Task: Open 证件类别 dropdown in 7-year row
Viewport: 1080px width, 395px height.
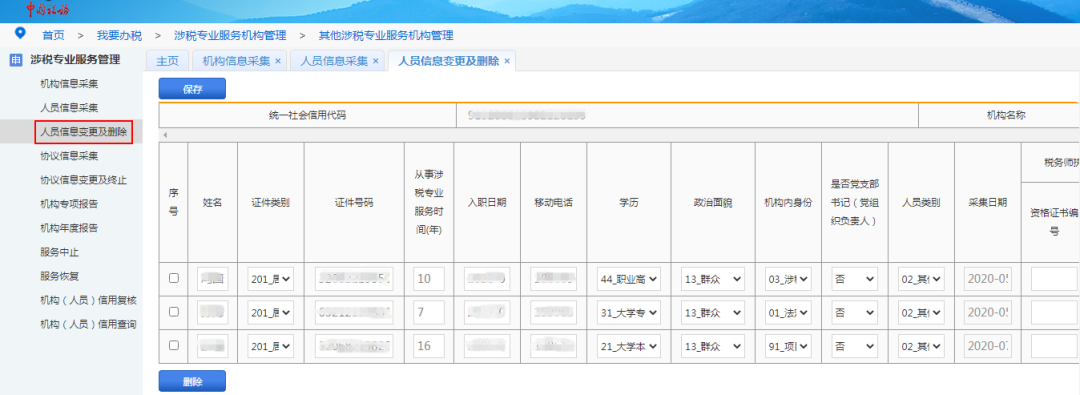Action: tap(271, 313)
